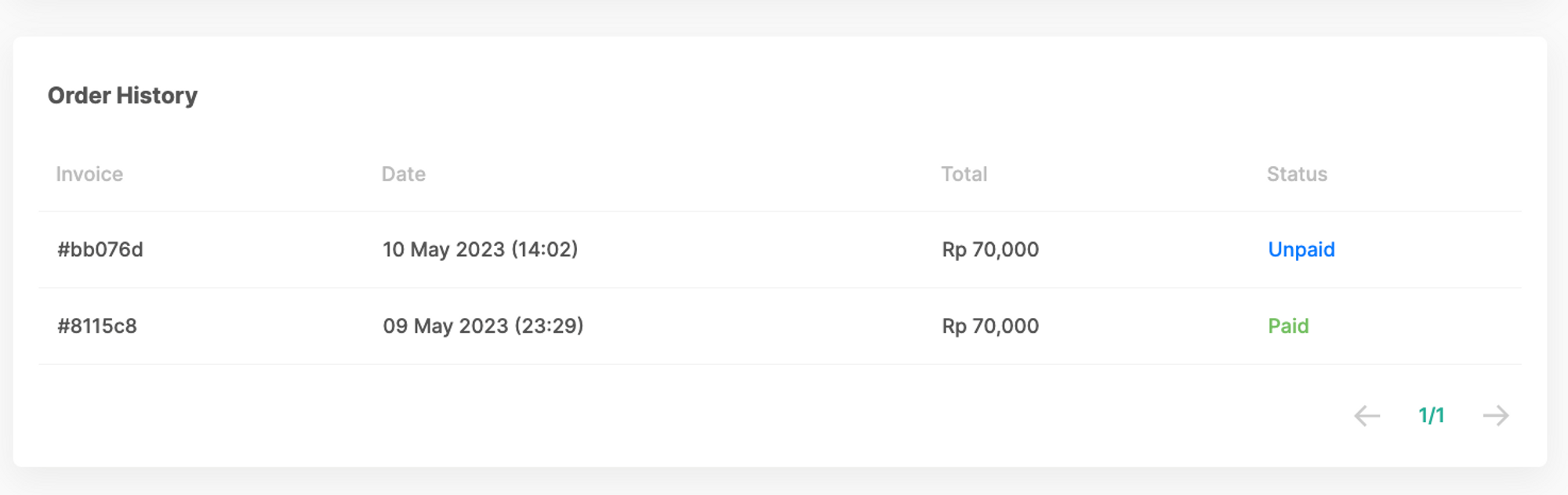This screenshot has width=1568, height=495.
Task: Open invoice #bb076d
Action: coord(100,249)
